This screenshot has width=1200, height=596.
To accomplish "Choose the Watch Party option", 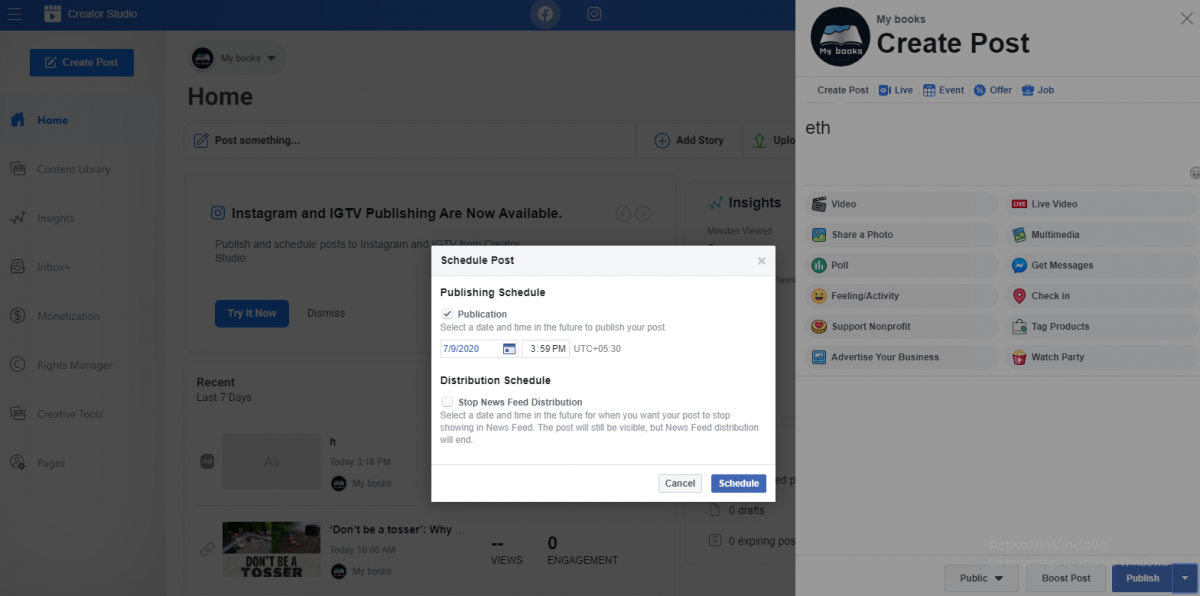I will click(x=1100, y=357).
